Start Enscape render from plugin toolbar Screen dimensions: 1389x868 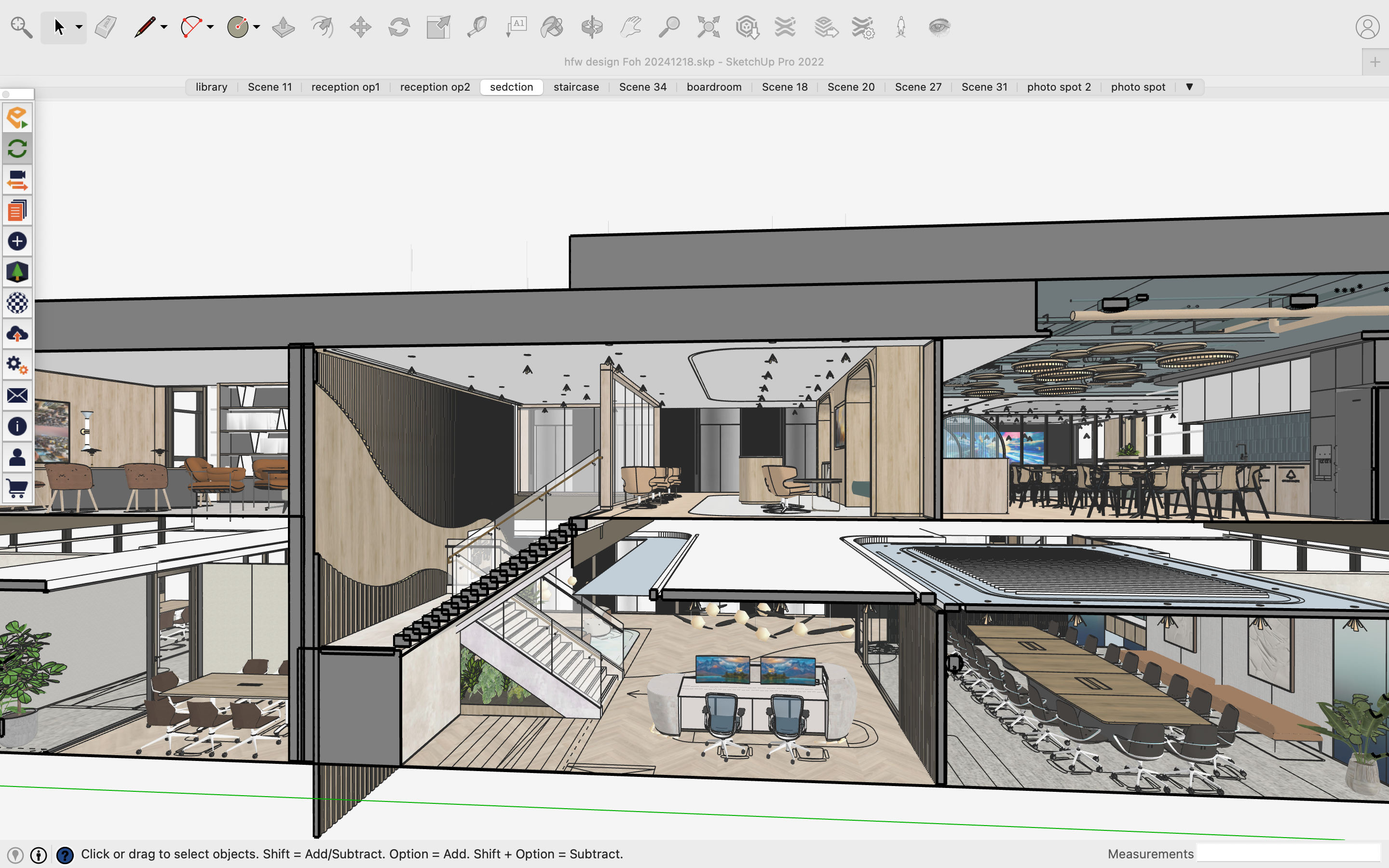[17, 118]
